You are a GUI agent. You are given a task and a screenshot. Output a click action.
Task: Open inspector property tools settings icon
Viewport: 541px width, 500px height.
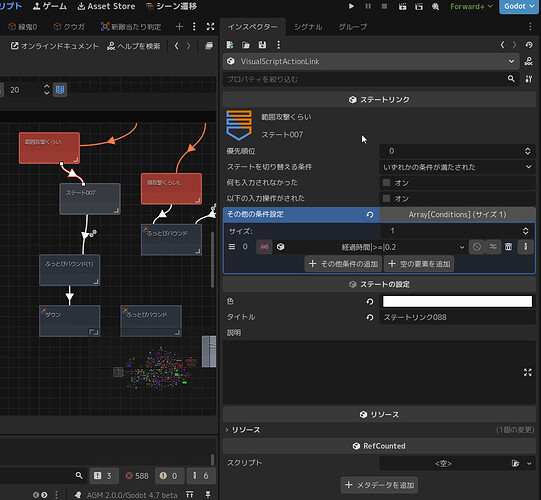coord(529,79)
